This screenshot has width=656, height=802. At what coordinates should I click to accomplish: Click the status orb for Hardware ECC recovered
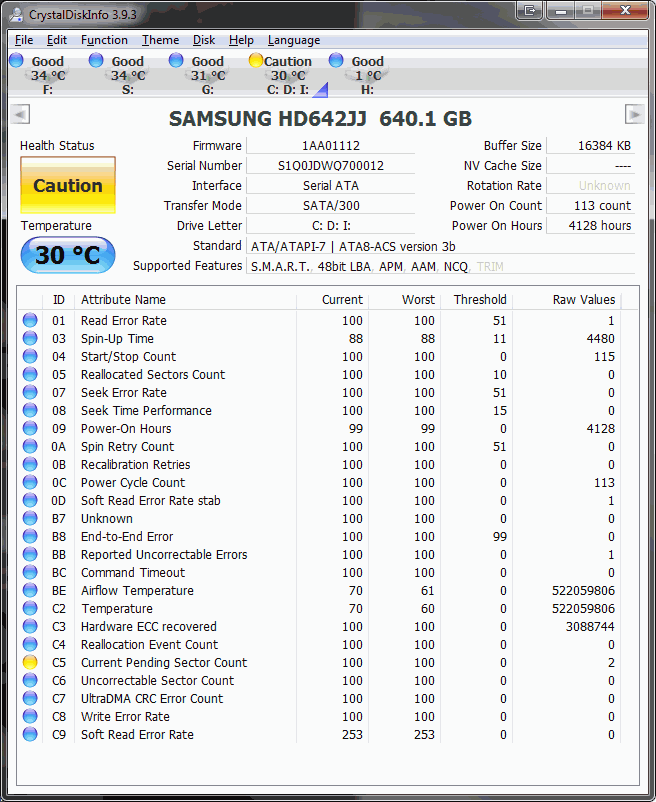pos(30,626)
